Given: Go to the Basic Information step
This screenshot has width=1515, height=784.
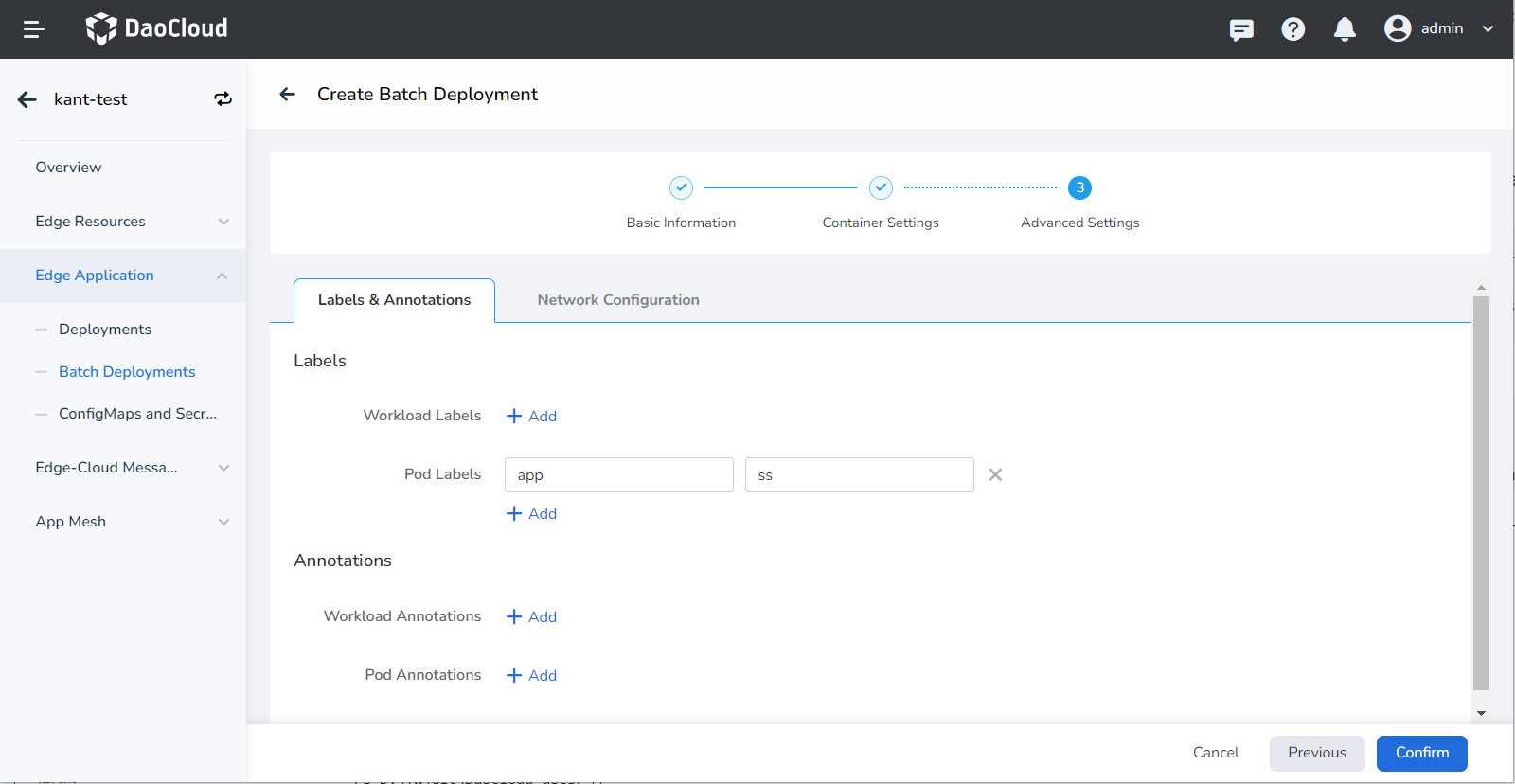Looking at the screenshot, I should click(681, 188).
